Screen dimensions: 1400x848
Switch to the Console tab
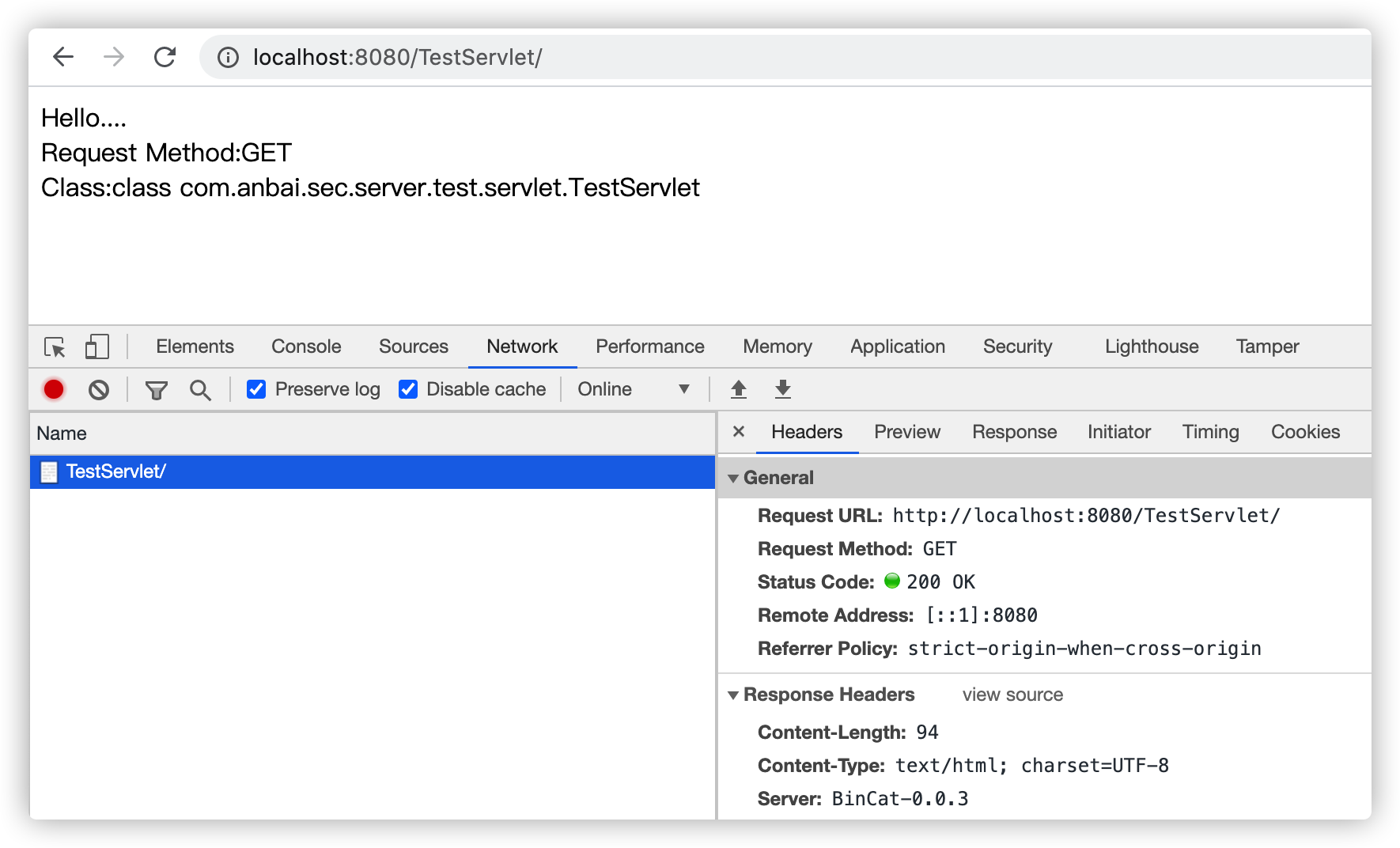coord(306,346)
